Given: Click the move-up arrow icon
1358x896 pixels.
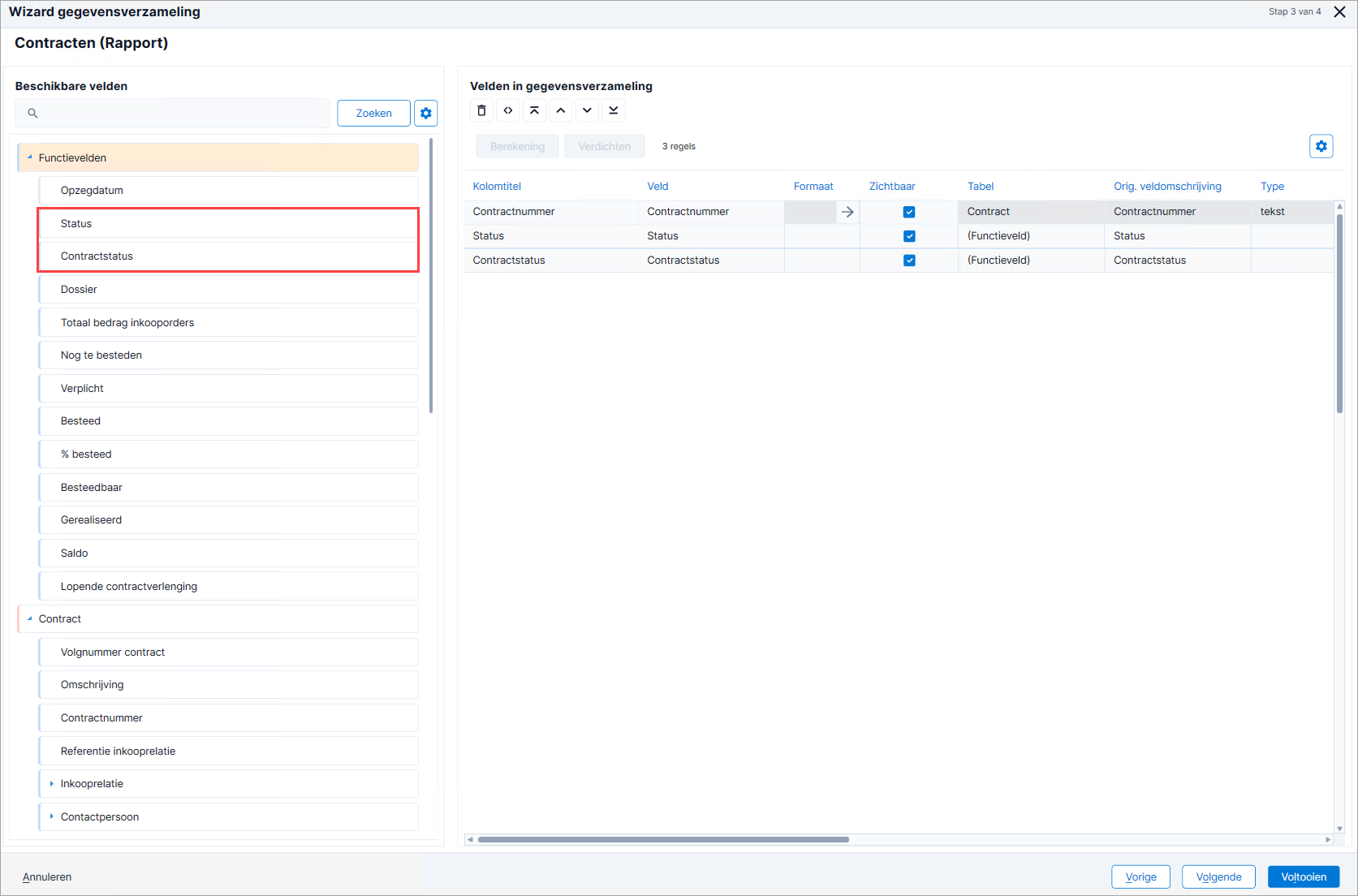Looking at the screenshot, I should click(x=561, y=110).
